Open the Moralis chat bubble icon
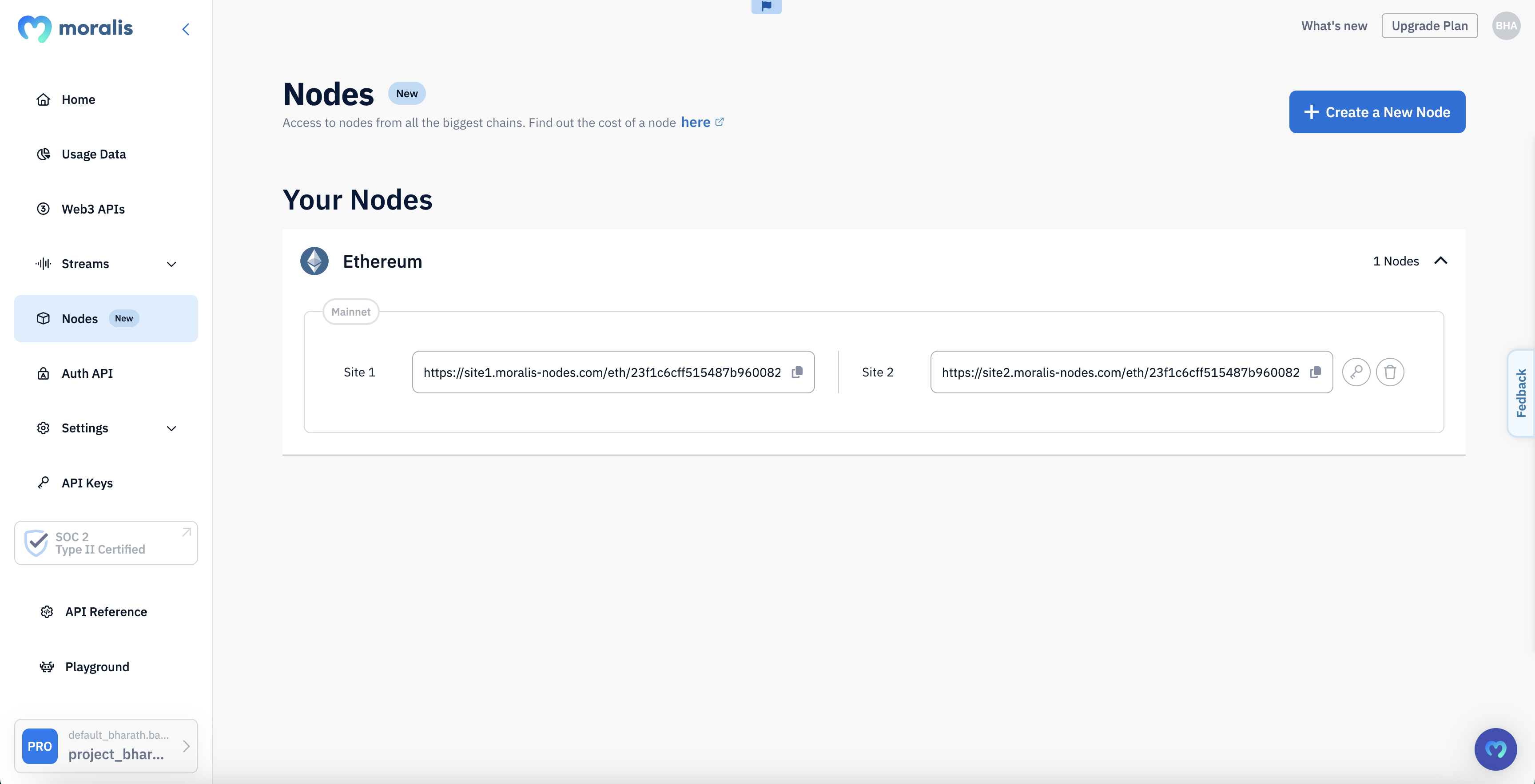Screen dimensions: 1535x784 tap(1495, 748)
